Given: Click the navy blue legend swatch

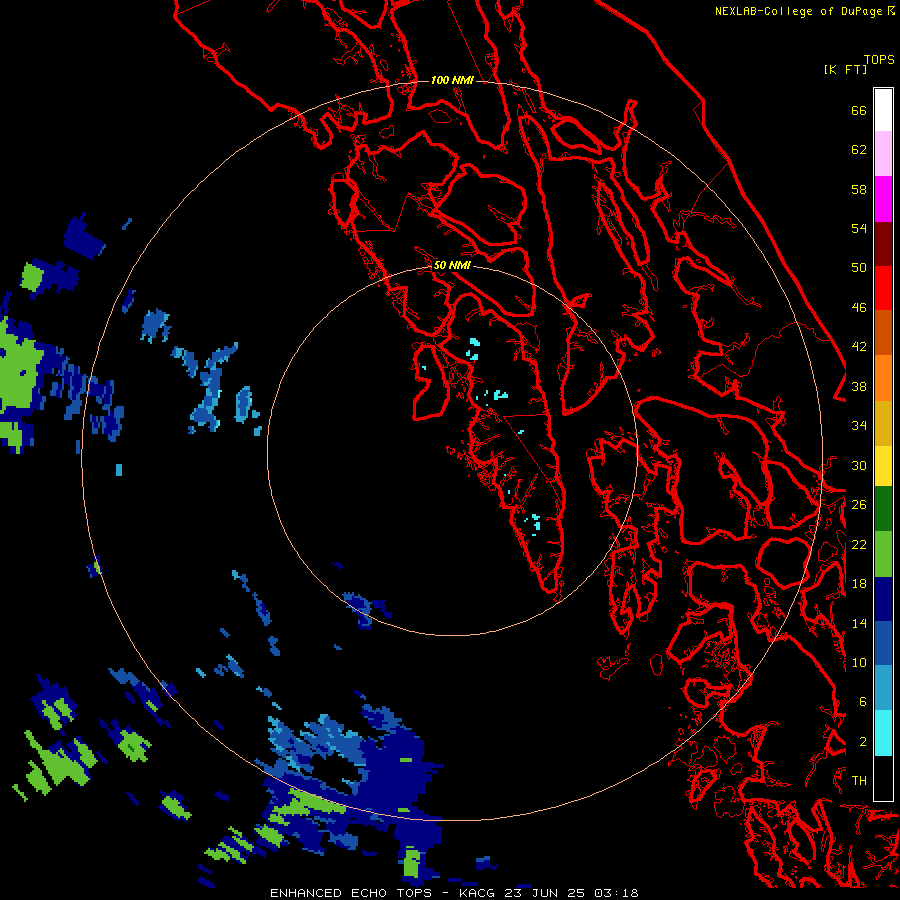Looking at the screenshot, I should coord(883,599).
